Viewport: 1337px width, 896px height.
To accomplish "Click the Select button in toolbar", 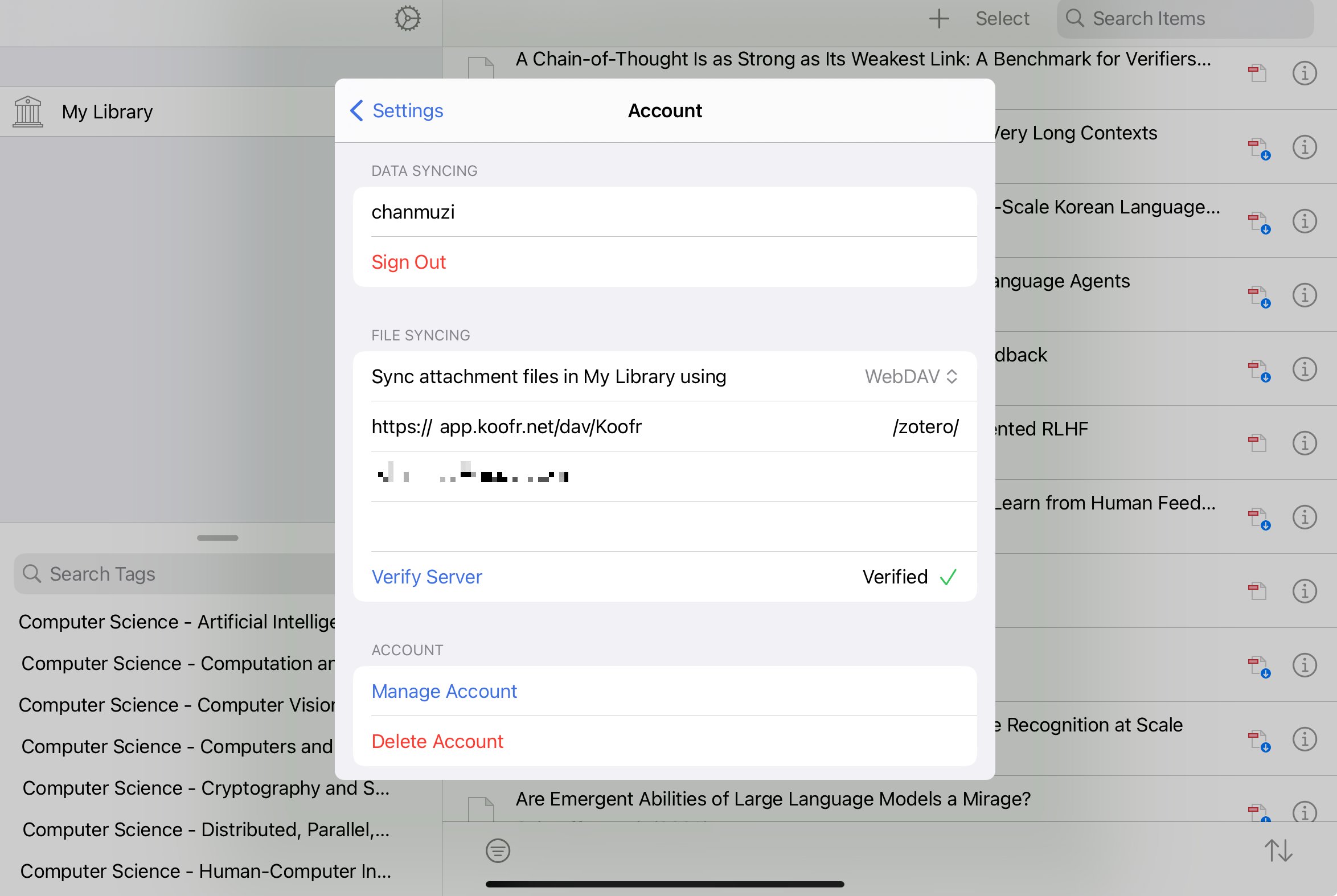I will click(x=1002, y=18).
